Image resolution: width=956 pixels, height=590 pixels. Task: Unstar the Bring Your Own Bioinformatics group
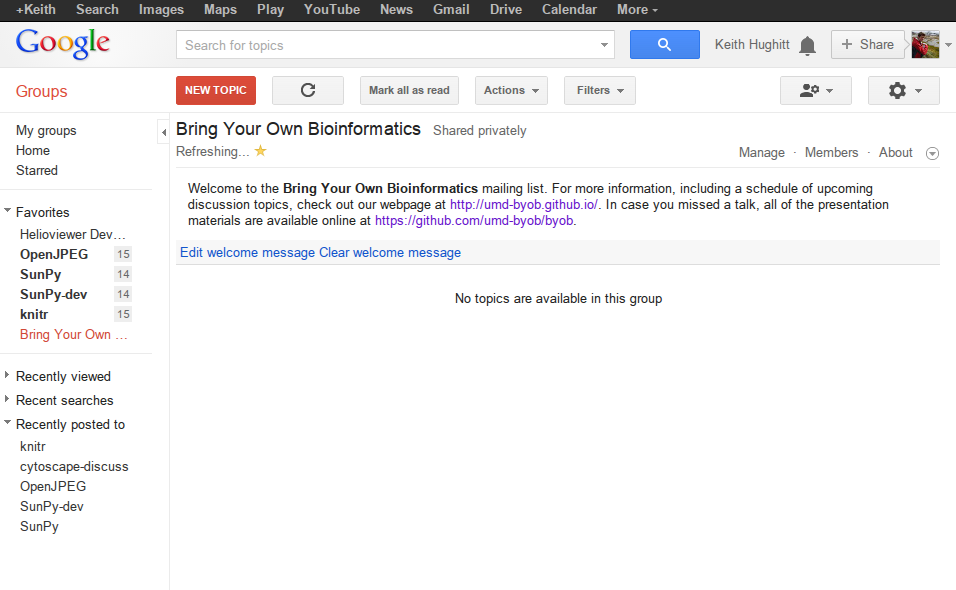tap(260, 151)
